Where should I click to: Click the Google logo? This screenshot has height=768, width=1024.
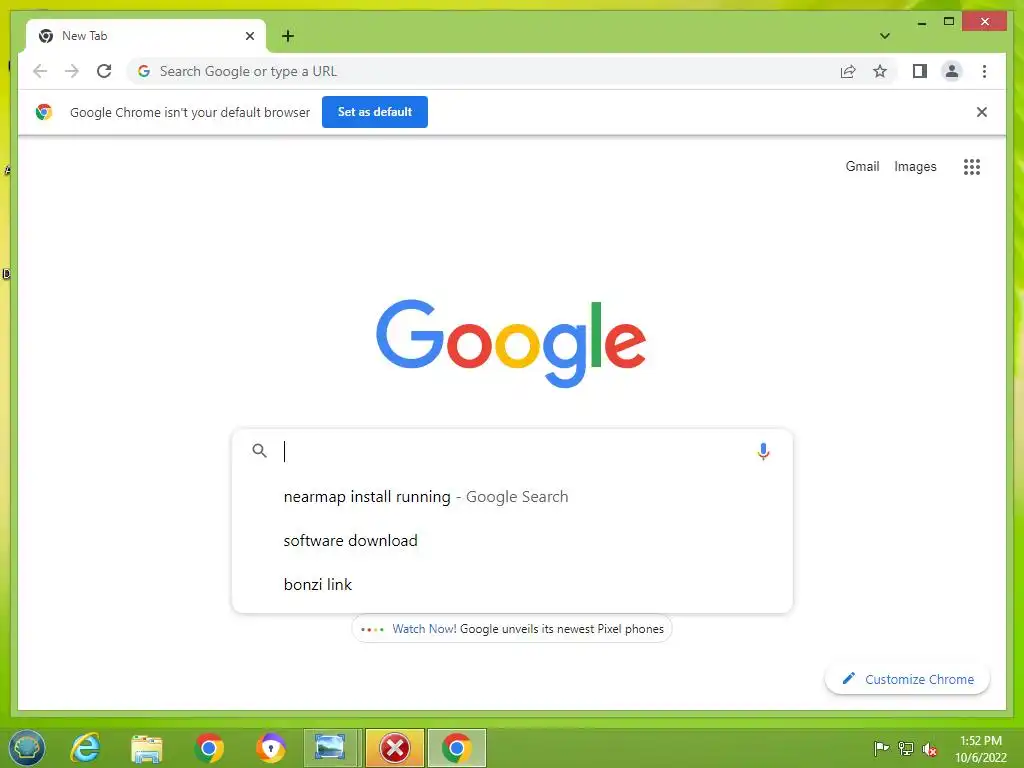click(511, 344)
